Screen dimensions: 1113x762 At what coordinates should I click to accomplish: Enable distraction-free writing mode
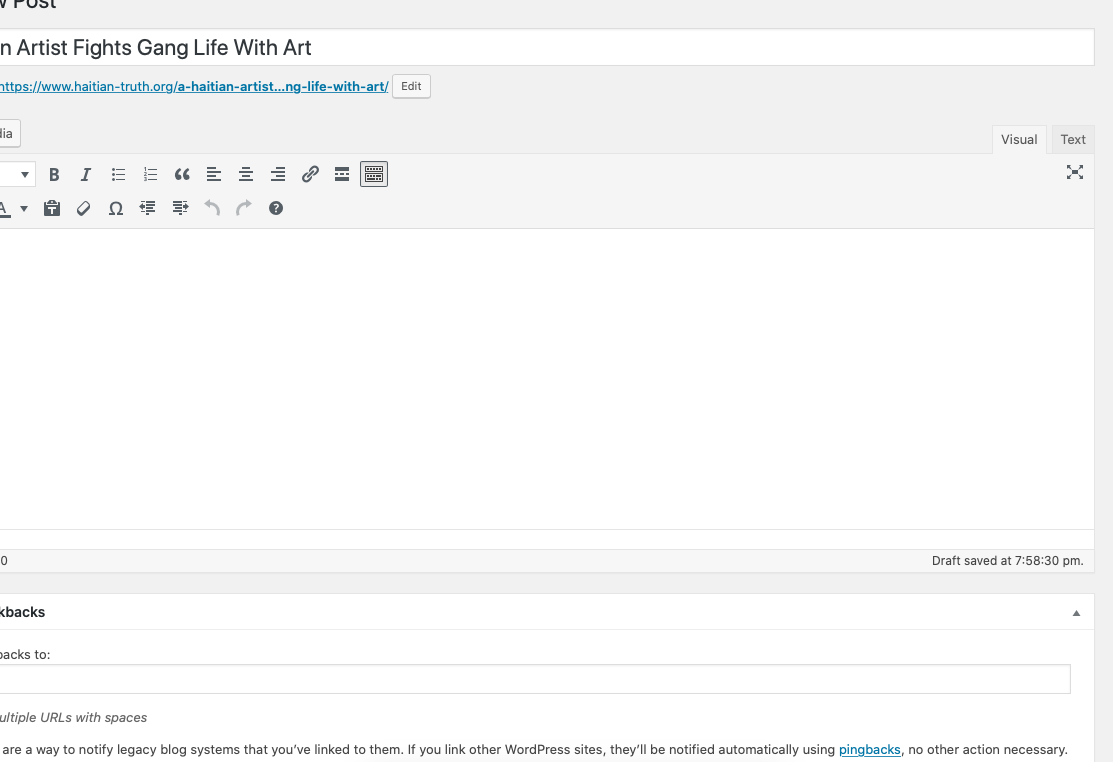pyautogui.click(x=1075, y=172)
